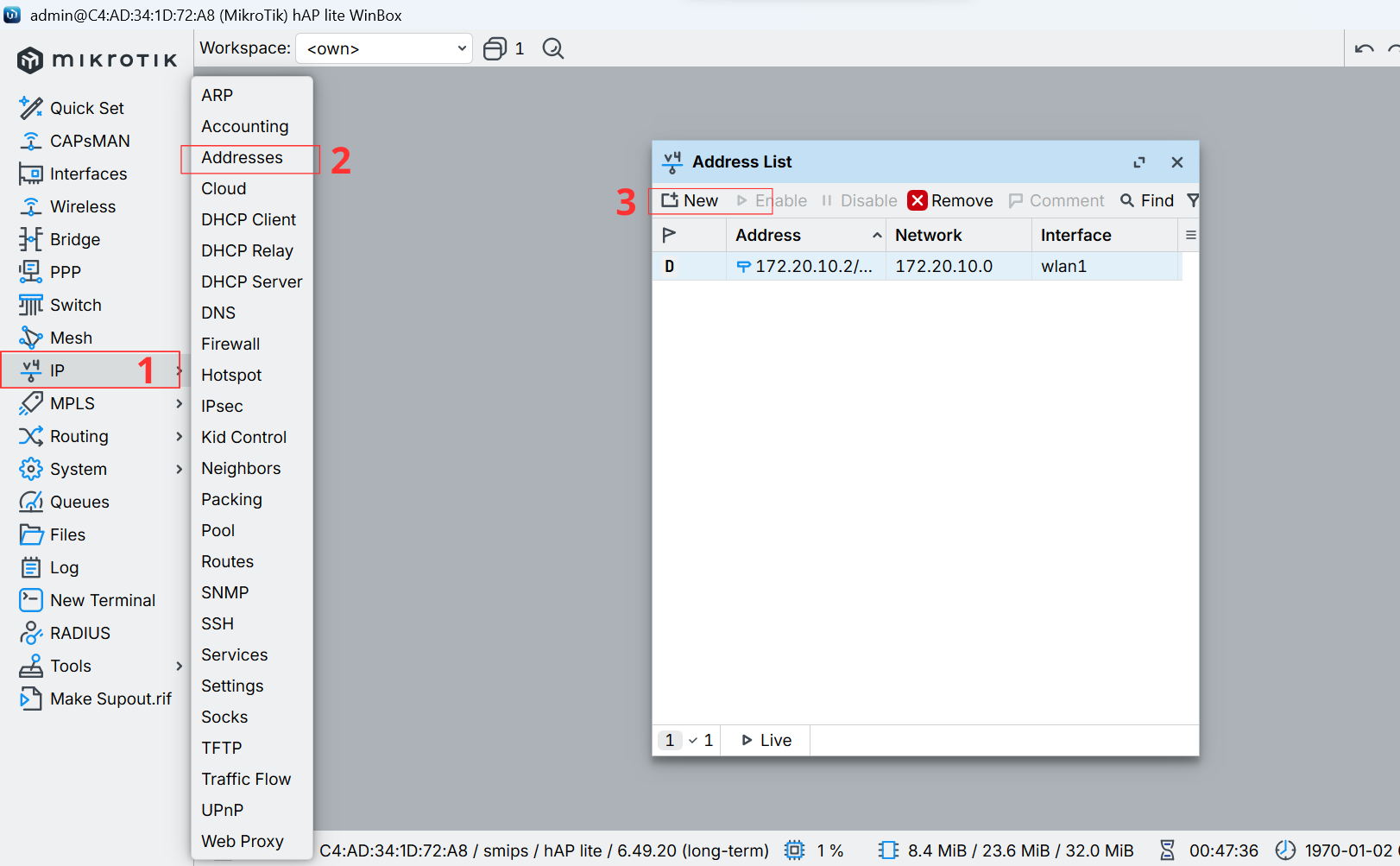Click Enable in Address List toolbar
This screenshot has height=866, width=1400.
pyautogui.click(x=772, y=200)
